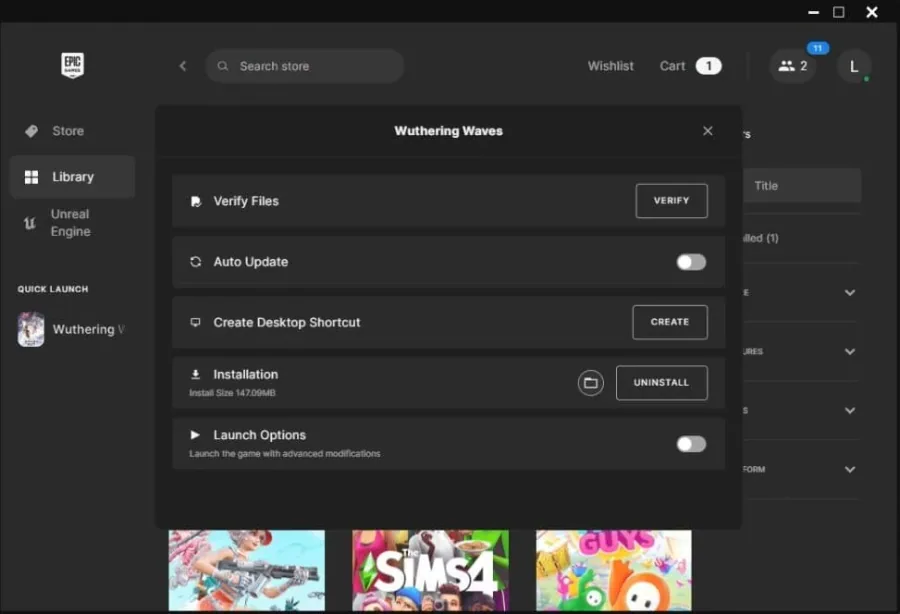Expand the Platform filter chevron
The width and height of the screenshot is (900, 614).
pos(849,469)
